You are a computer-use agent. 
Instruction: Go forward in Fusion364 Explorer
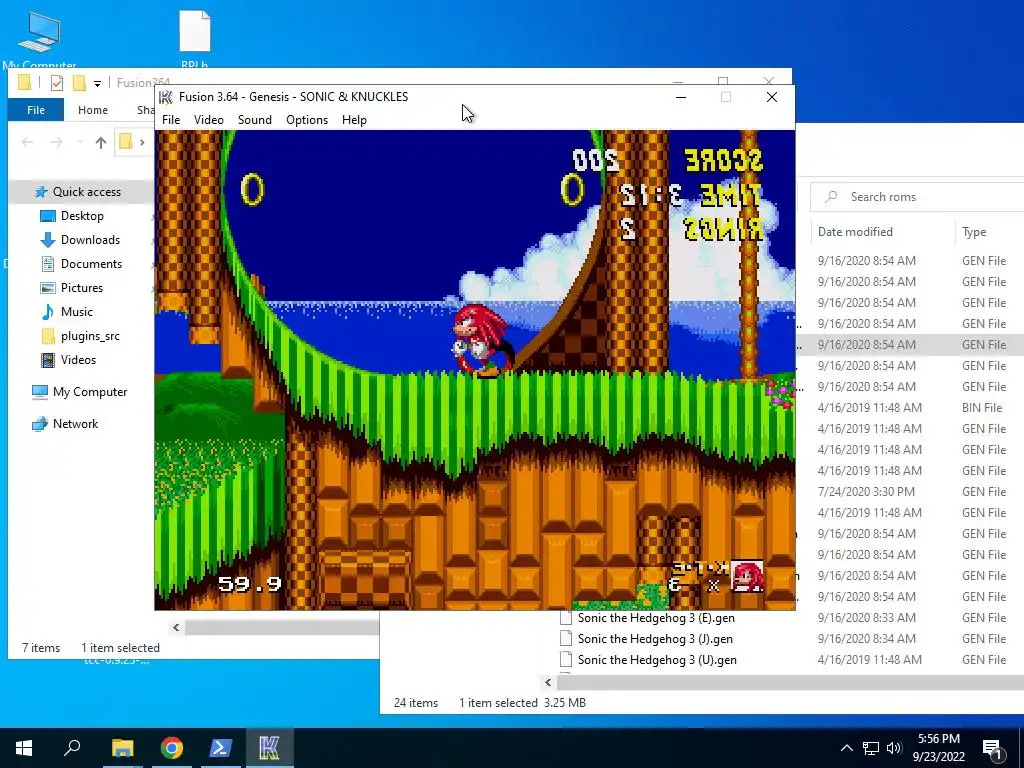tap(57, 142)
